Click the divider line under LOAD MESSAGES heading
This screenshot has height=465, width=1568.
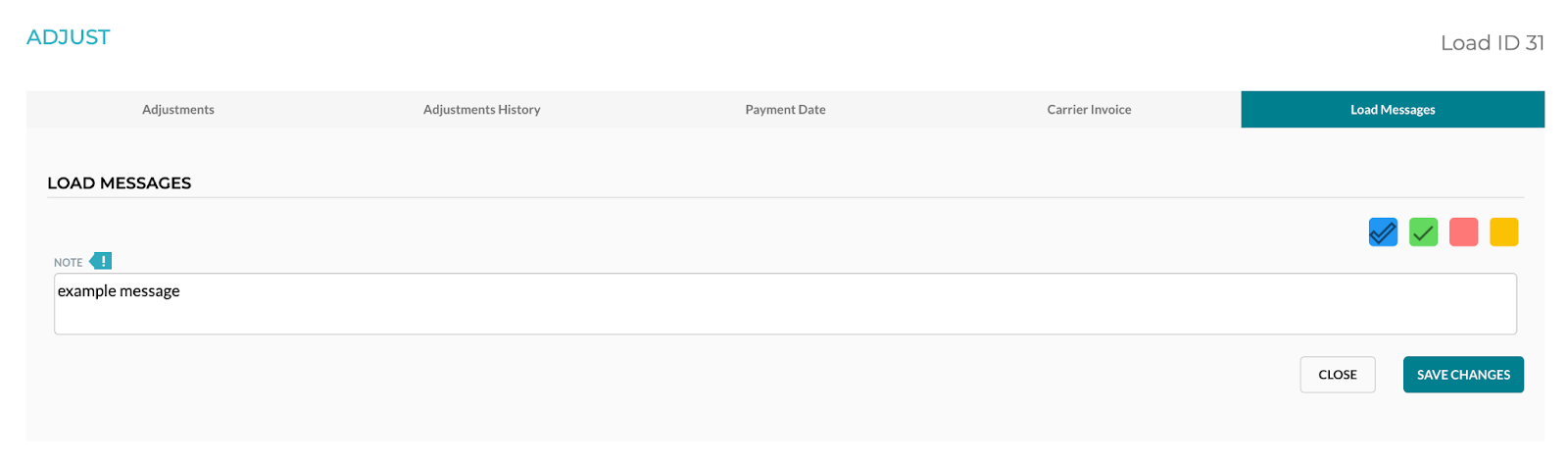coord(784,198)
